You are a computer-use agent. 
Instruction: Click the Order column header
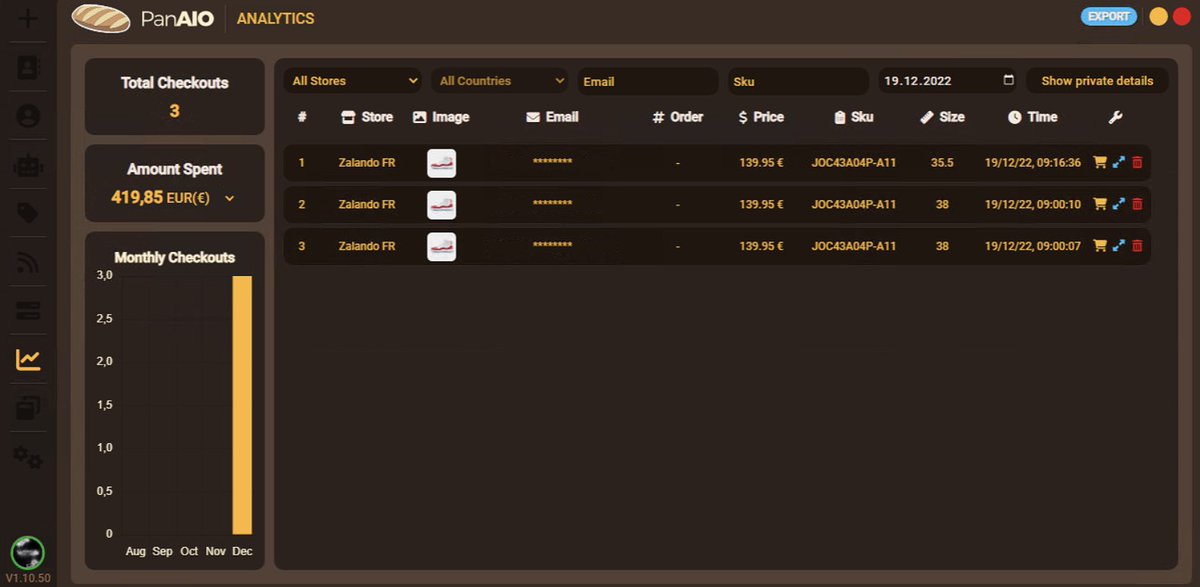click(678, 117)
